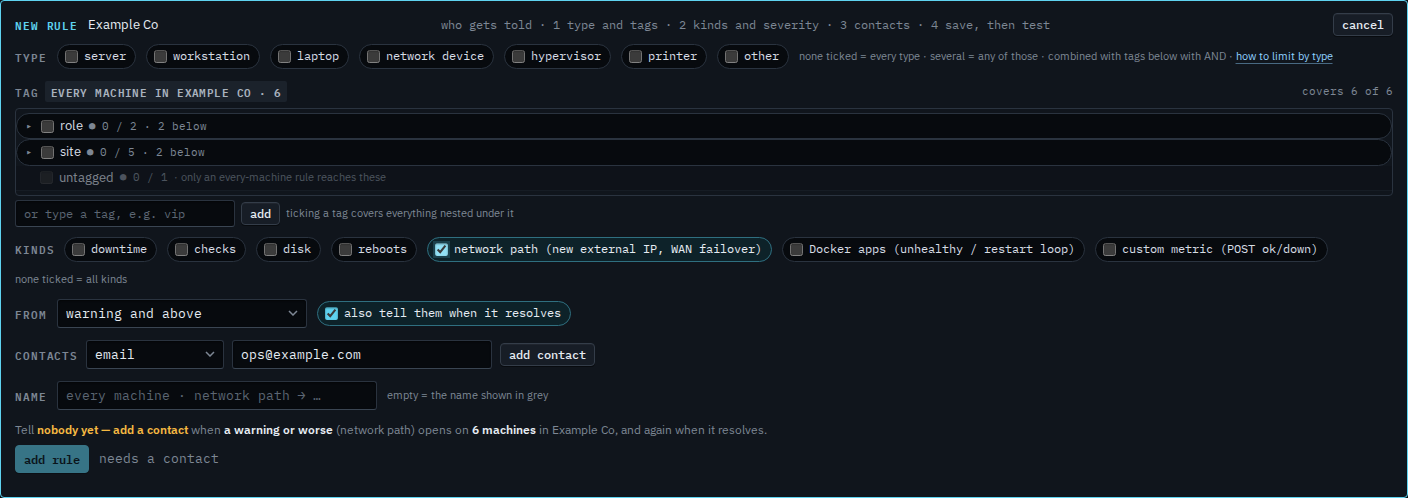This screenshot has width=1408, height=498.
Task: Click the none ticked = all kinds hint
Action: pyautogui.click(x=71, y=280)
